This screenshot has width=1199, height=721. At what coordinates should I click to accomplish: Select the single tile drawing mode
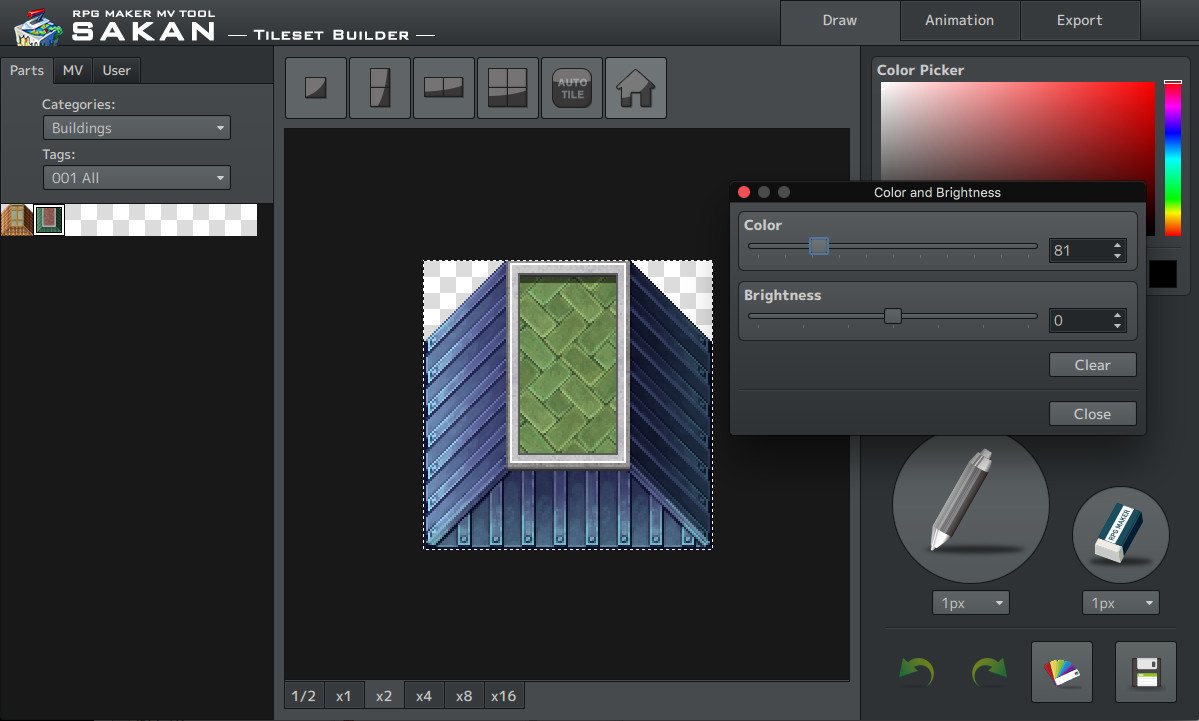pos(315,88)
